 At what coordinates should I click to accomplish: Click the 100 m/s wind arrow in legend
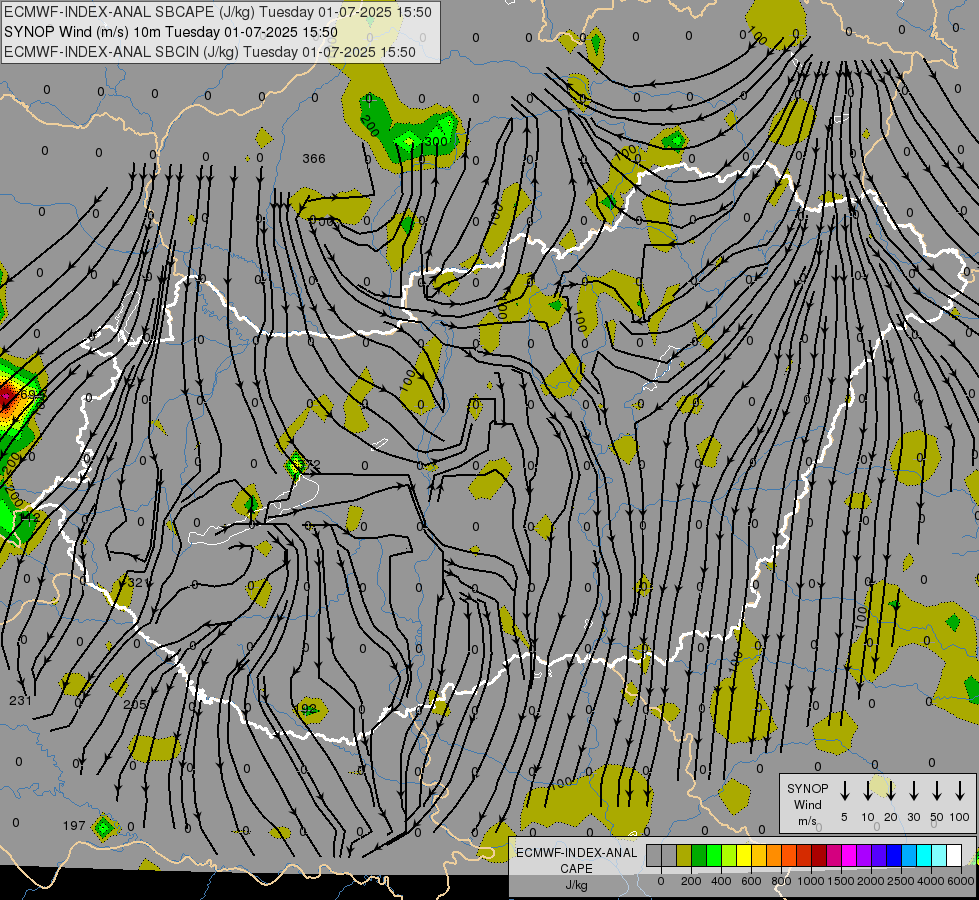(x=960, y=791)
